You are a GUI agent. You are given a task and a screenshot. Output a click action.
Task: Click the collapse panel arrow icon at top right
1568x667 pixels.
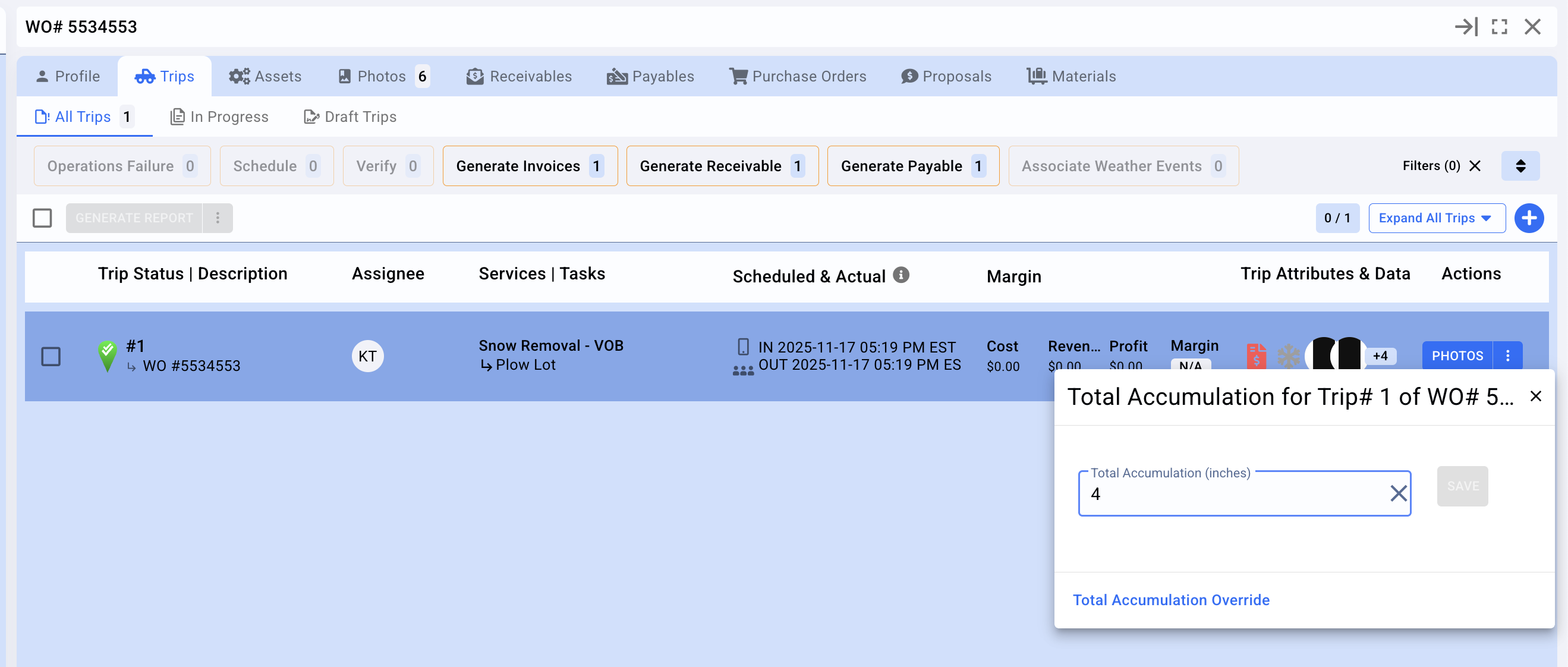(1466, 27)
